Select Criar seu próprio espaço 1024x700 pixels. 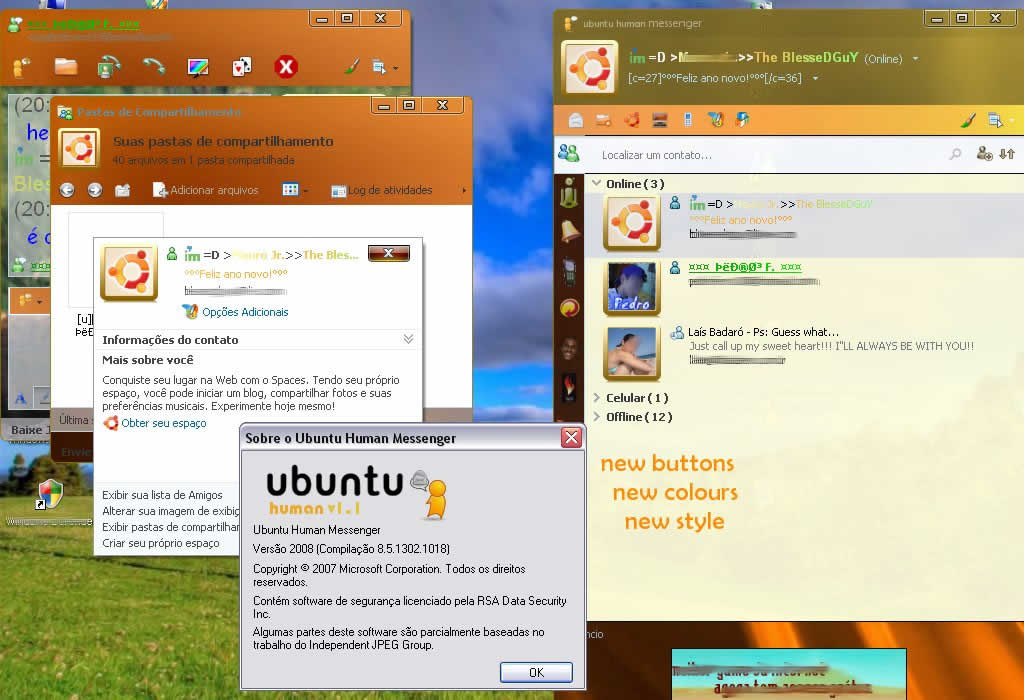click(x=161, y=543)
